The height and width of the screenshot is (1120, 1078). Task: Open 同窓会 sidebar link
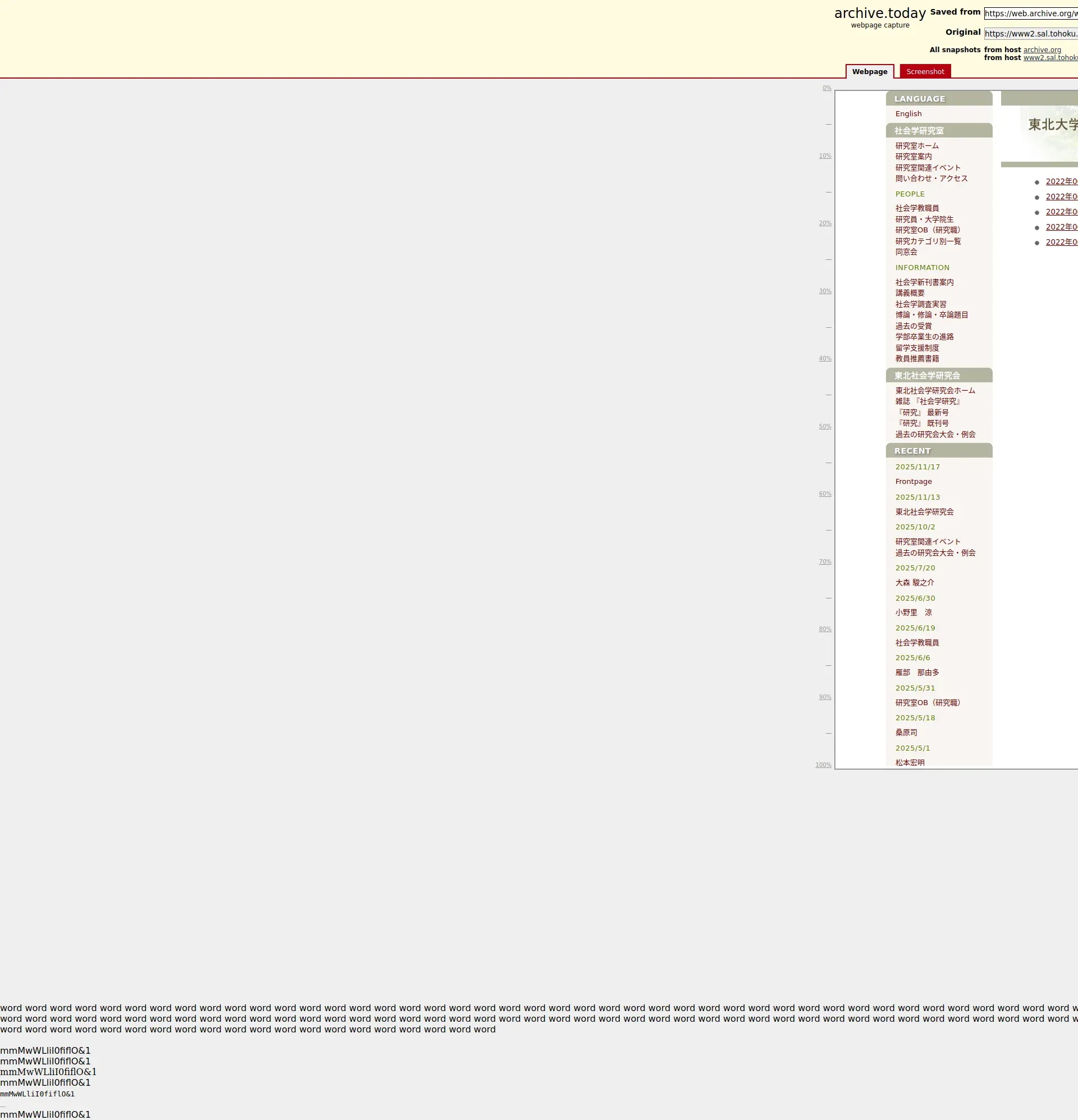[906, 252]
